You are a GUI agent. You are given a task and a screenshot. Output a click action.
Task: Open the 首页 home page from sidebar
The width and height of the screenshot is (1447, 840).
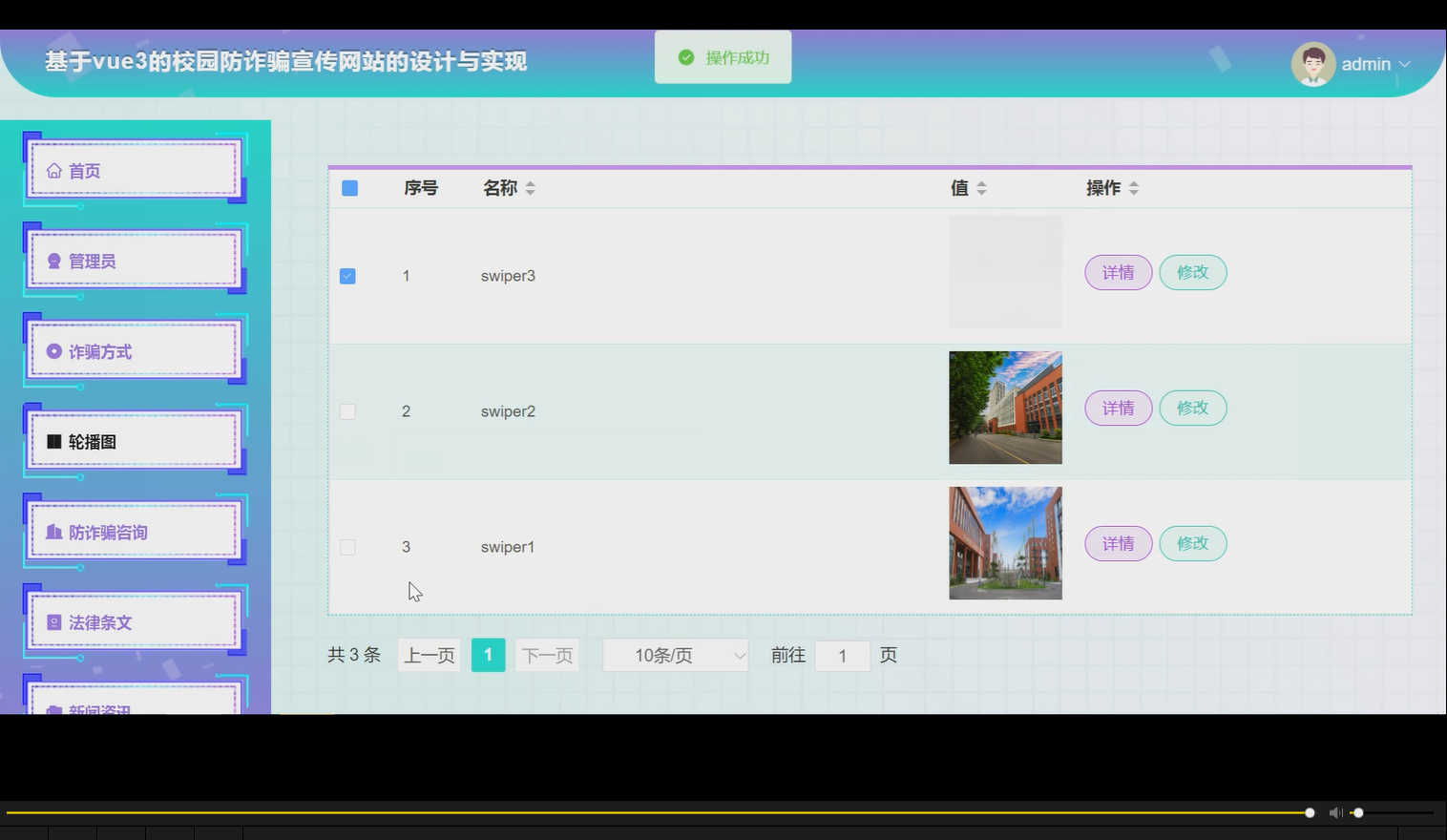tap(82, 170)
